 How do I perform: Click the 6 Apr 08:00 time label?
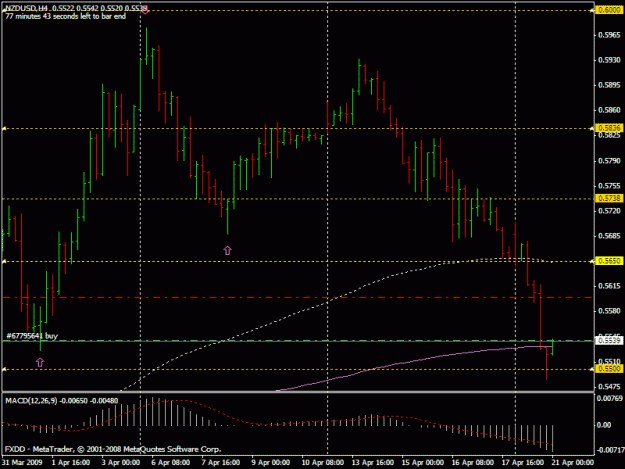click(x=170, y=463)
